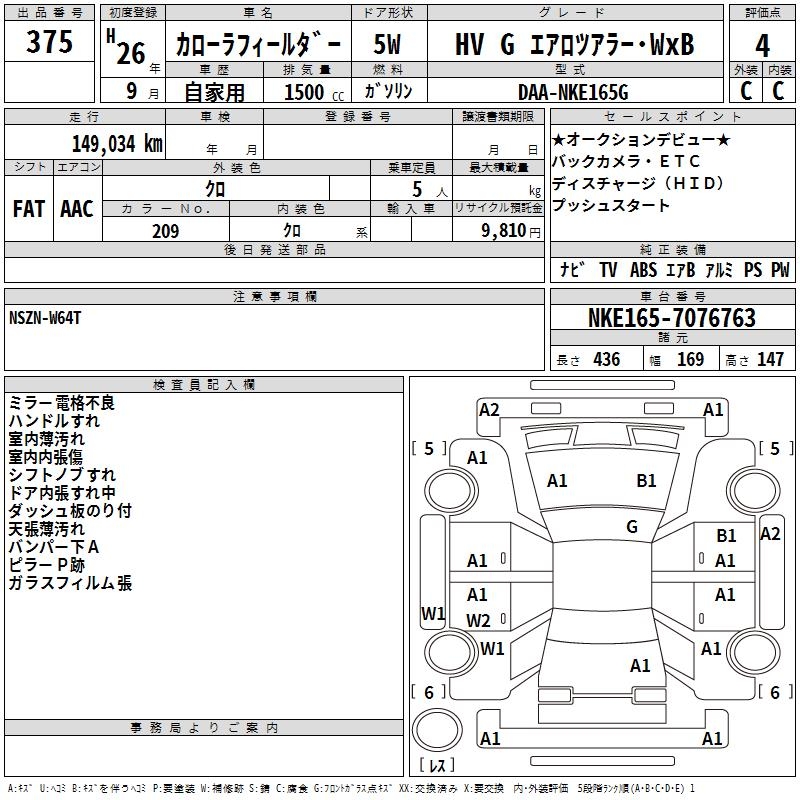Click the model code DAA-NKE165G

pos(573,92)
